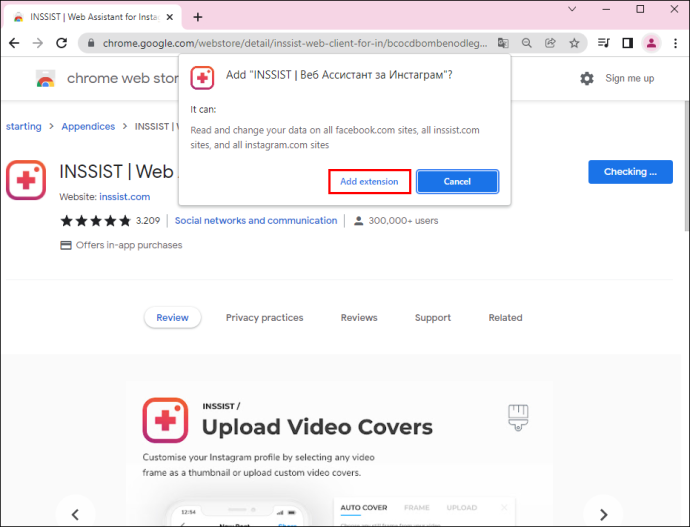690x527 pixels.
Task: Show next screenshot in carousel
Action: point(603,514)
